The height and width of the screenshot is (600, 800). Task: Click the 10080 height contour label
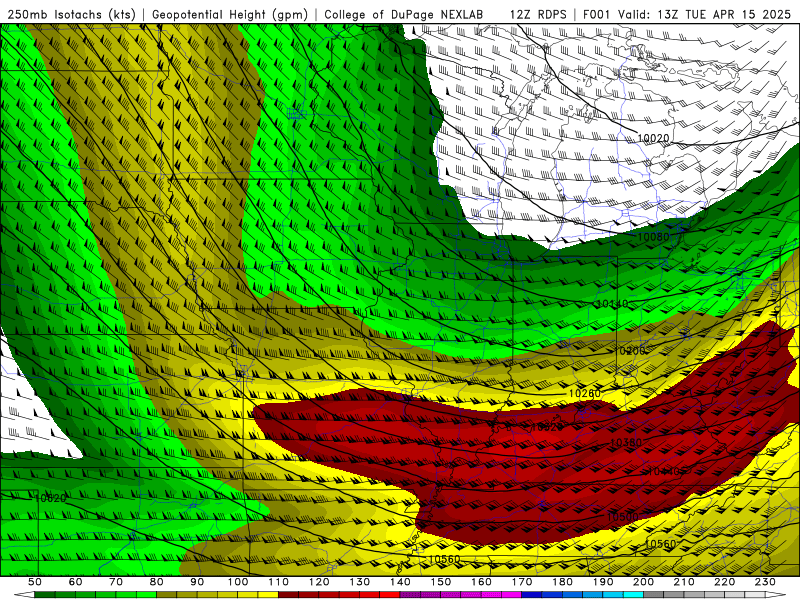(x=653, y=237)
